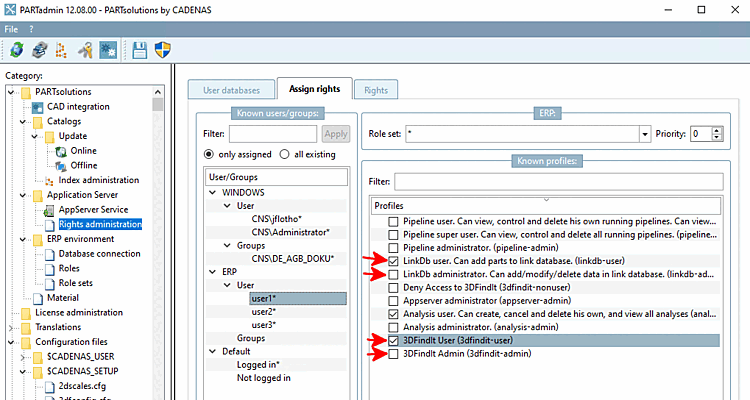Click the Known profiles Filter field

[559, 182]
